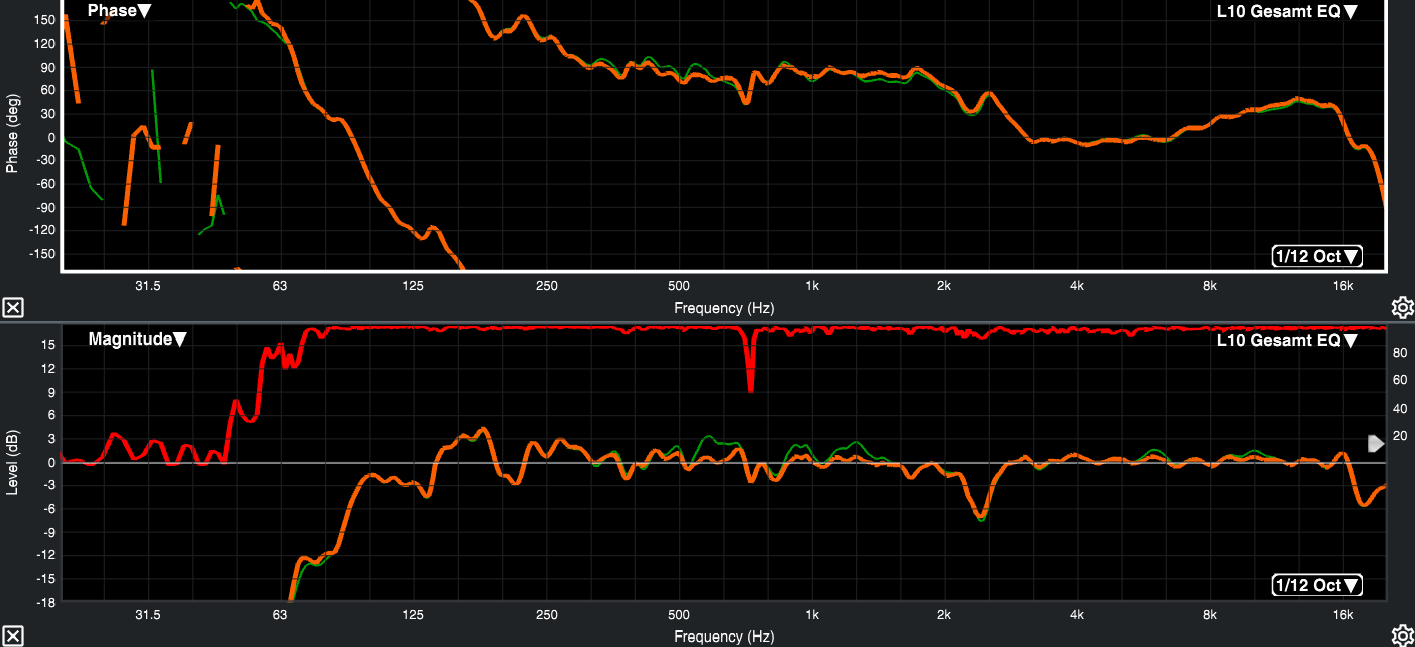
Task: Click the 'Phase (deg)' vertical axis label
Action: coord(12,137)
